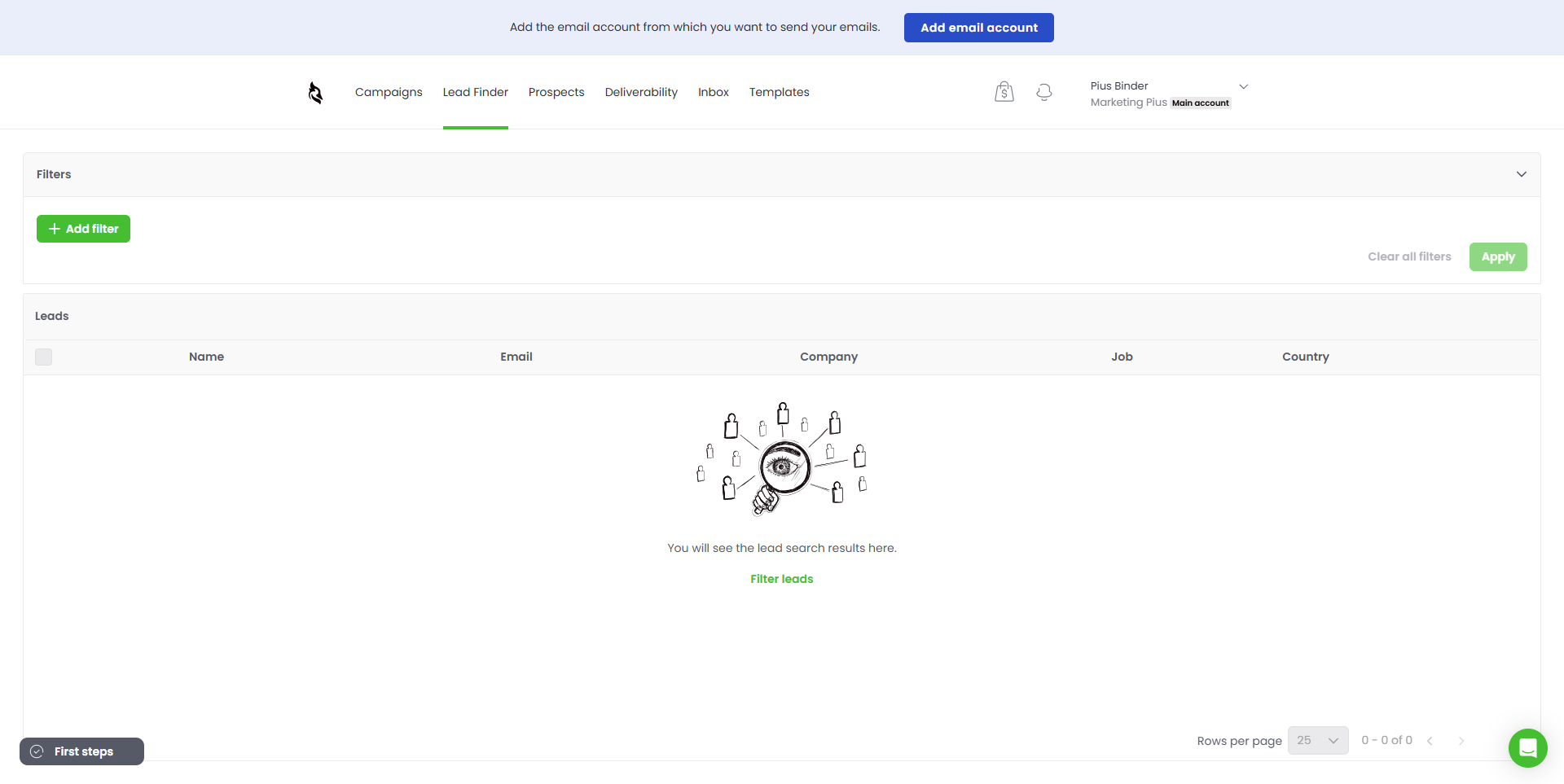Tick the select-all leads checkbox
The image size is (1564, 784).
pos(44,357)
